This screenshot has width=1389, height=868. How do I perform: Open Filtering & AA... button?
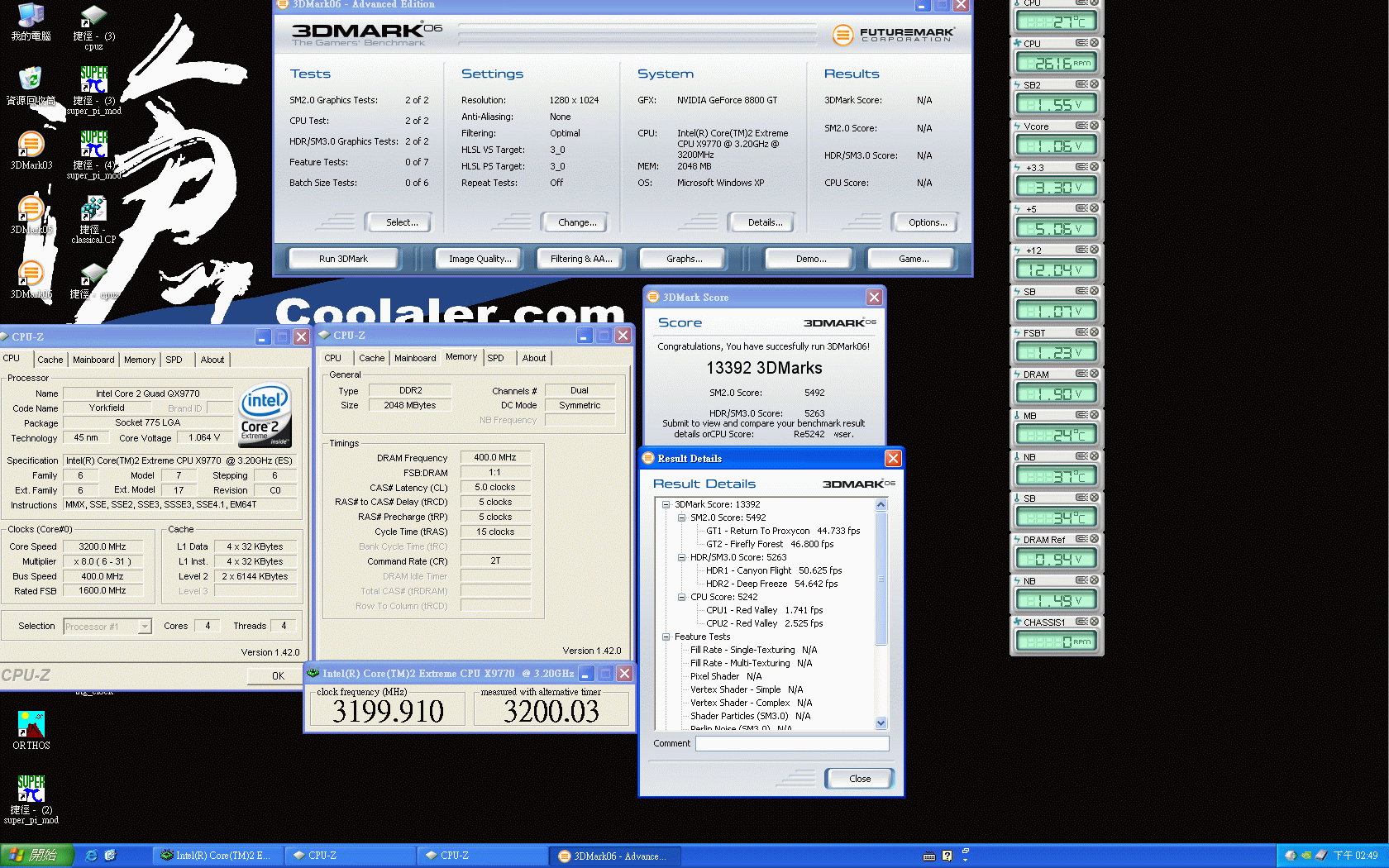click(581, 259)
